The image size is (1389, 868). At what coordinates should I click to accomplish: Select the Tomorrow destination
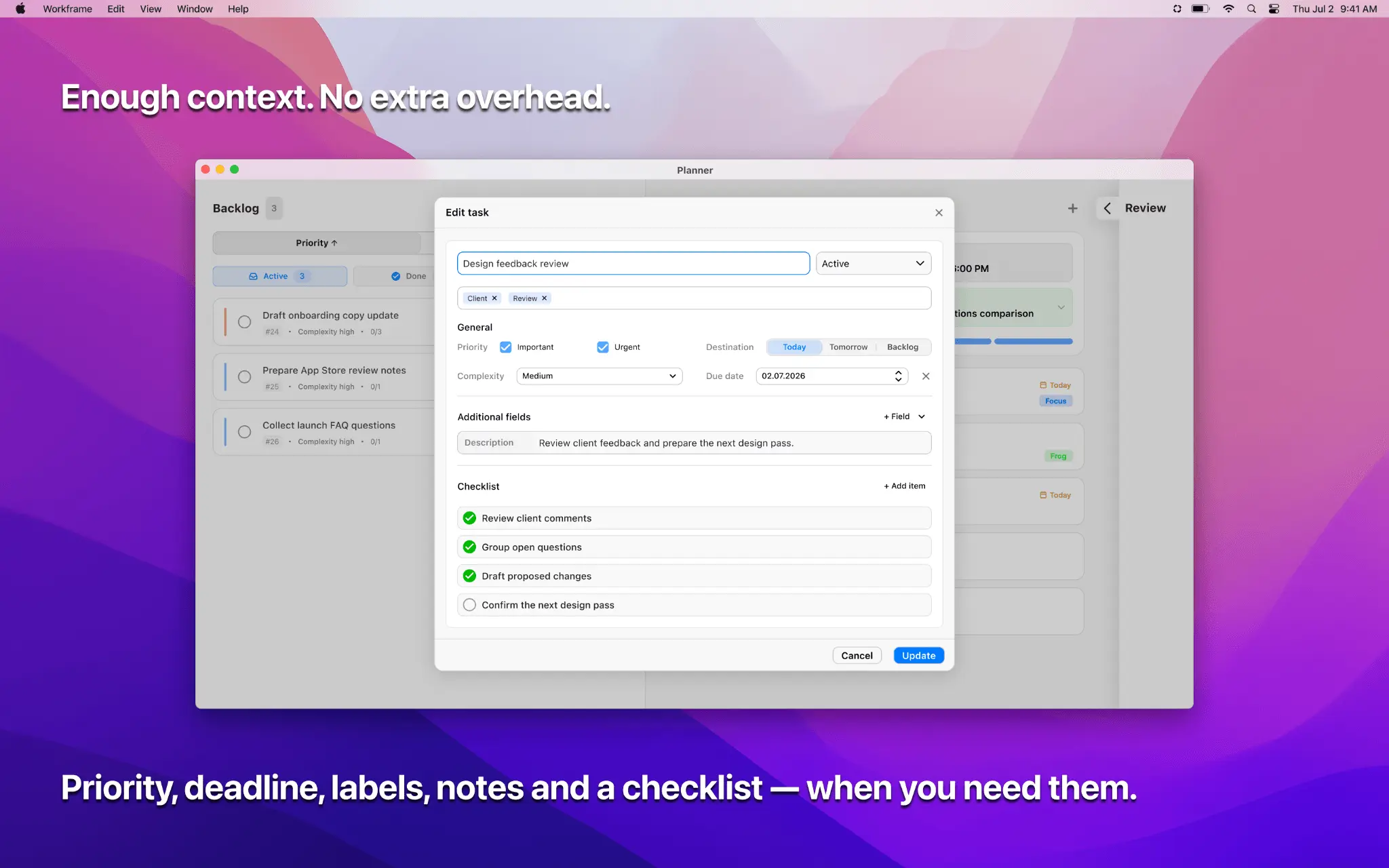point(848,347)
